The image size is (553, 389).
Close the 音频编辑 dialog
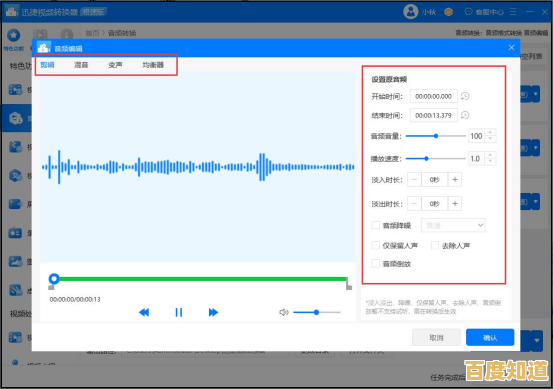(511, 48)
